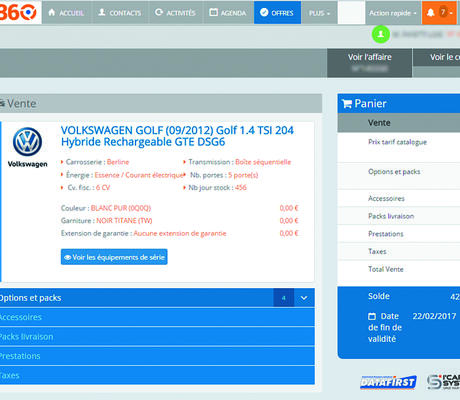Click the validity date 22/02/2017

[434, 316]
